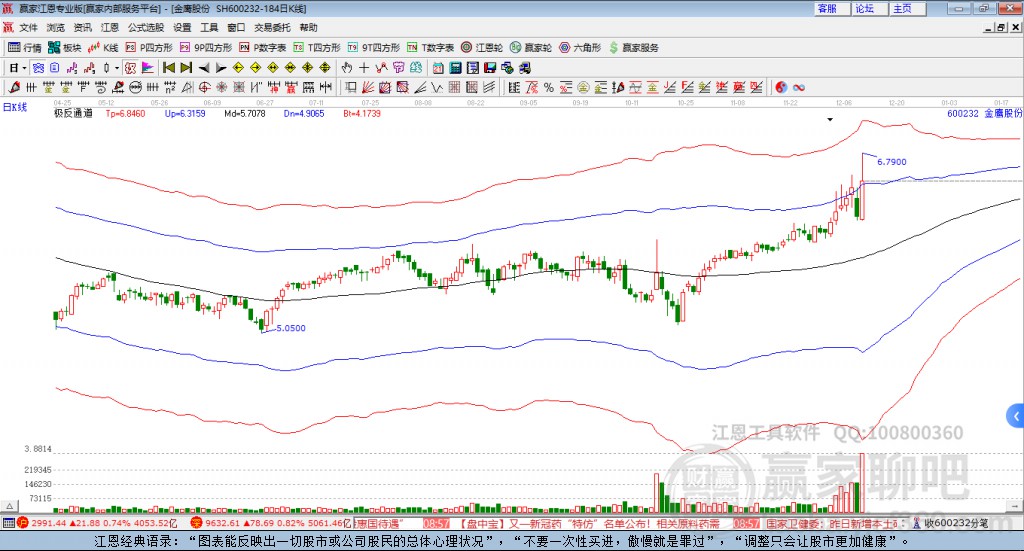The image size is (1024, 551).
Task: Open the 窗口 menu
Action: (x=236, y=27)
